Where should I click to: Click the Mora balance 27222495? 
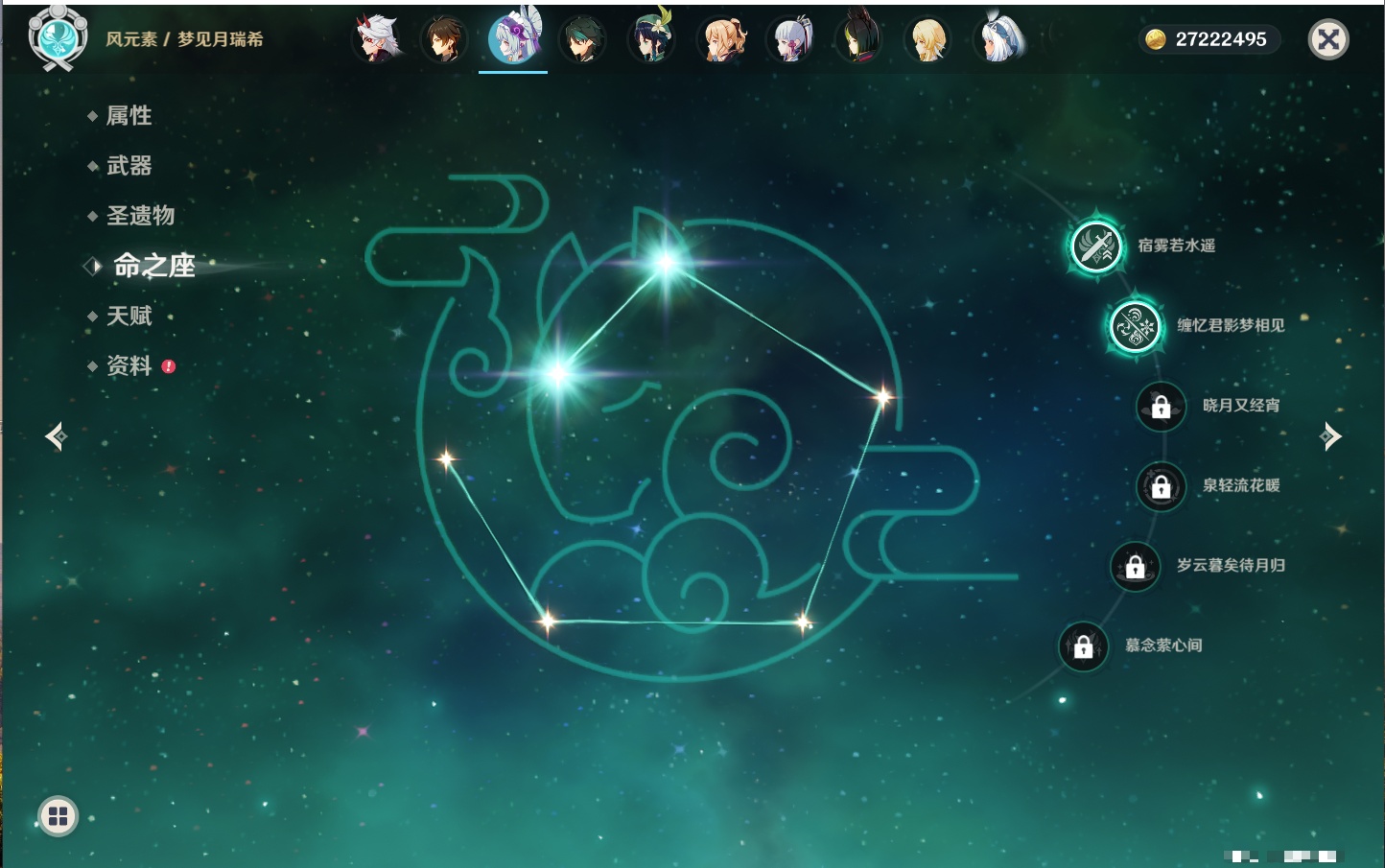click(x=1221, y=39)
